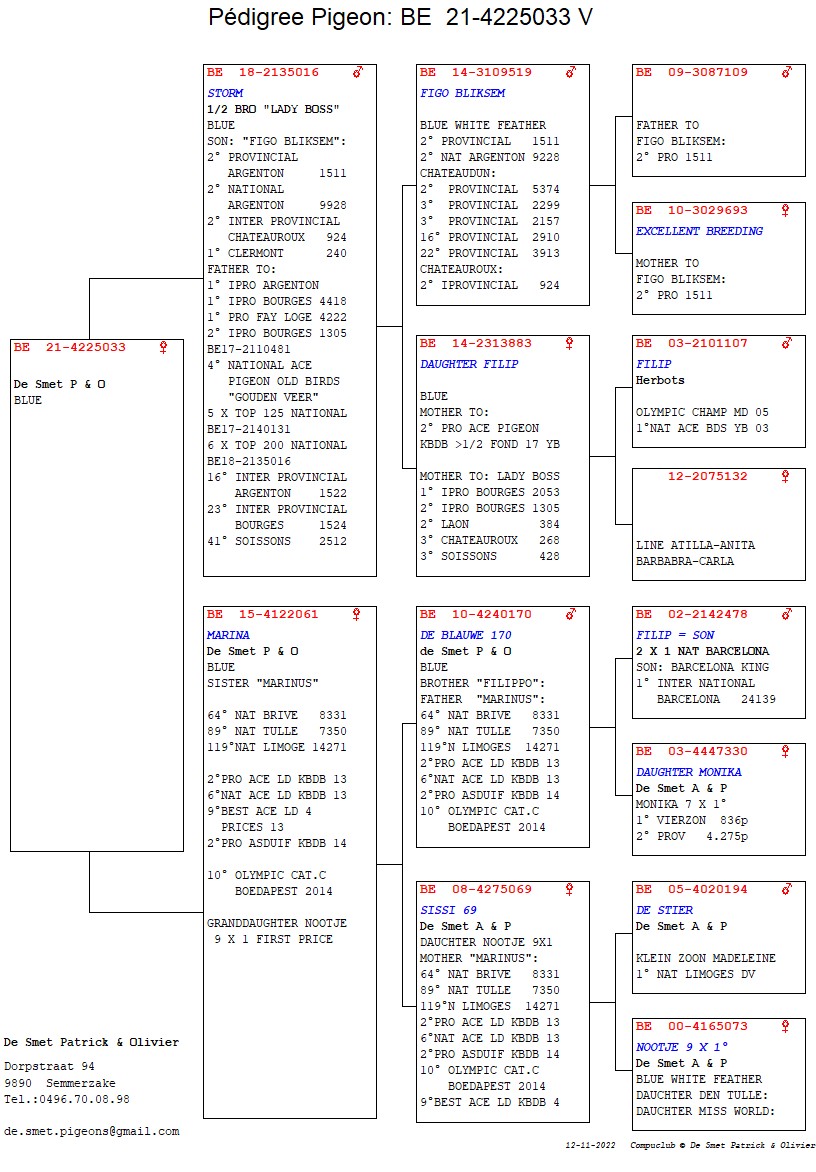Screen dimensions: 816x1172
Task: Click the female symbol on NOOTJE 9 X 1° box
Action: (x=786, y=1027)
